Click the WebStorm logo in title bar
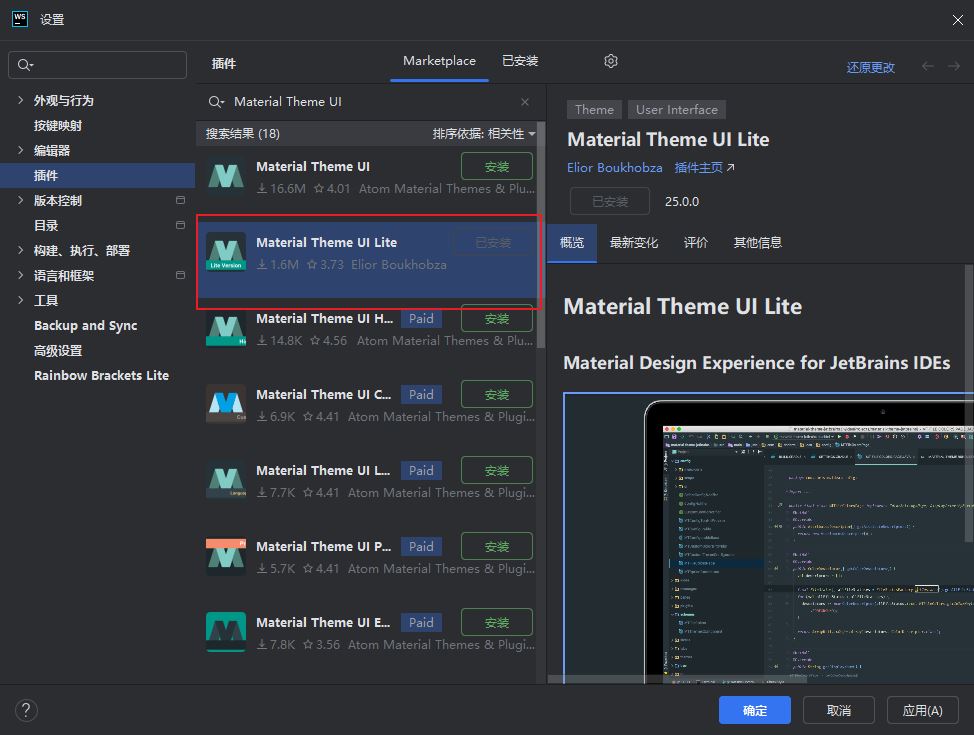Image resolution: width=974 pixels, height=735 pixels. (x=20, y=19)
